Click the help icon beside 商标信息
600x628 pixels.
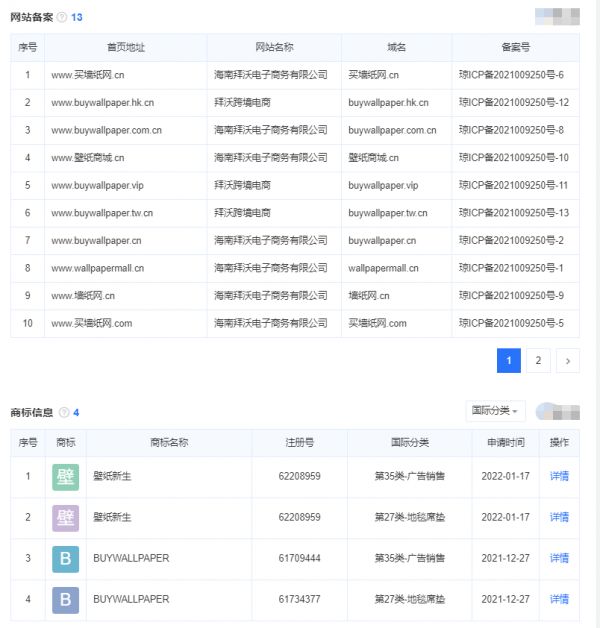click(x=64, y=412)
